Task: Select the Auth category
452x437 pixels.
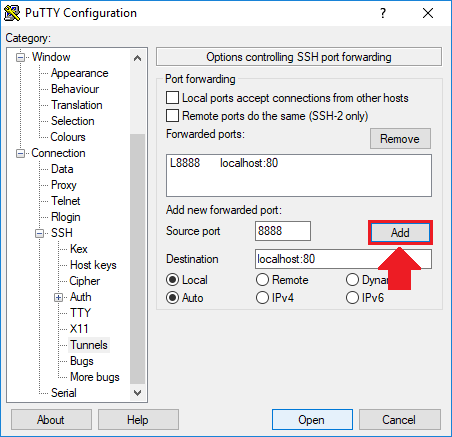Action: [x=81, y=297]
